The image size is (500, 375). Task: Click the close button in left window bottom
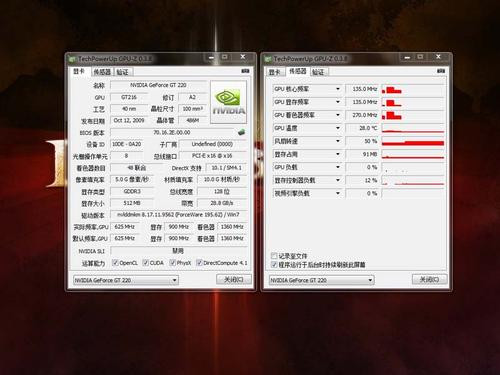point(234,279)
